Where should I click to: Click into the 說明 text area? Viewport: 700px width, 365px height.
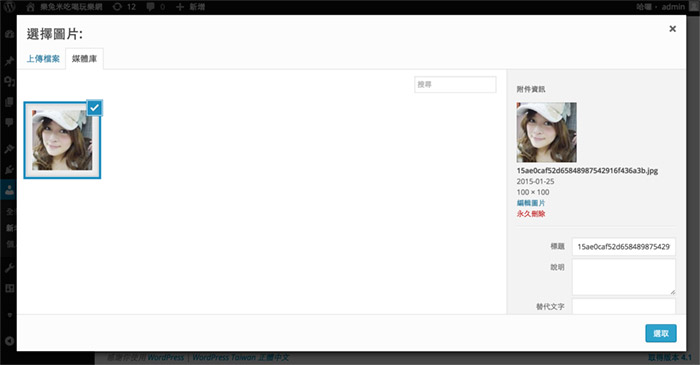pos(624,277)
